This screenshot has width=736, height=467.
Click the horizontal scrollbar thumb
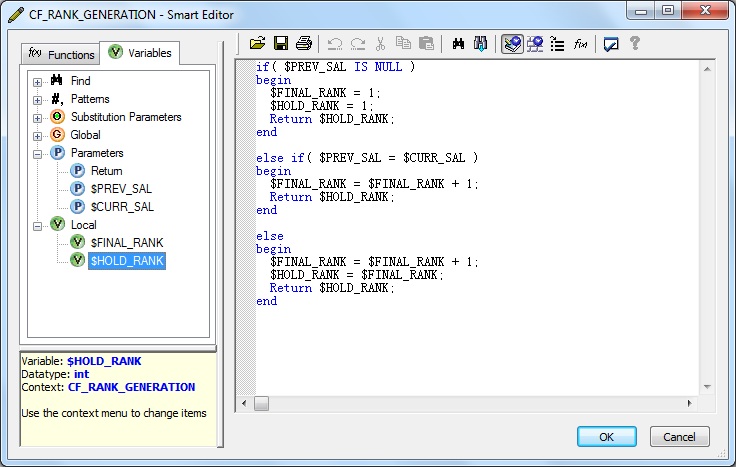(x=261, y=403)
